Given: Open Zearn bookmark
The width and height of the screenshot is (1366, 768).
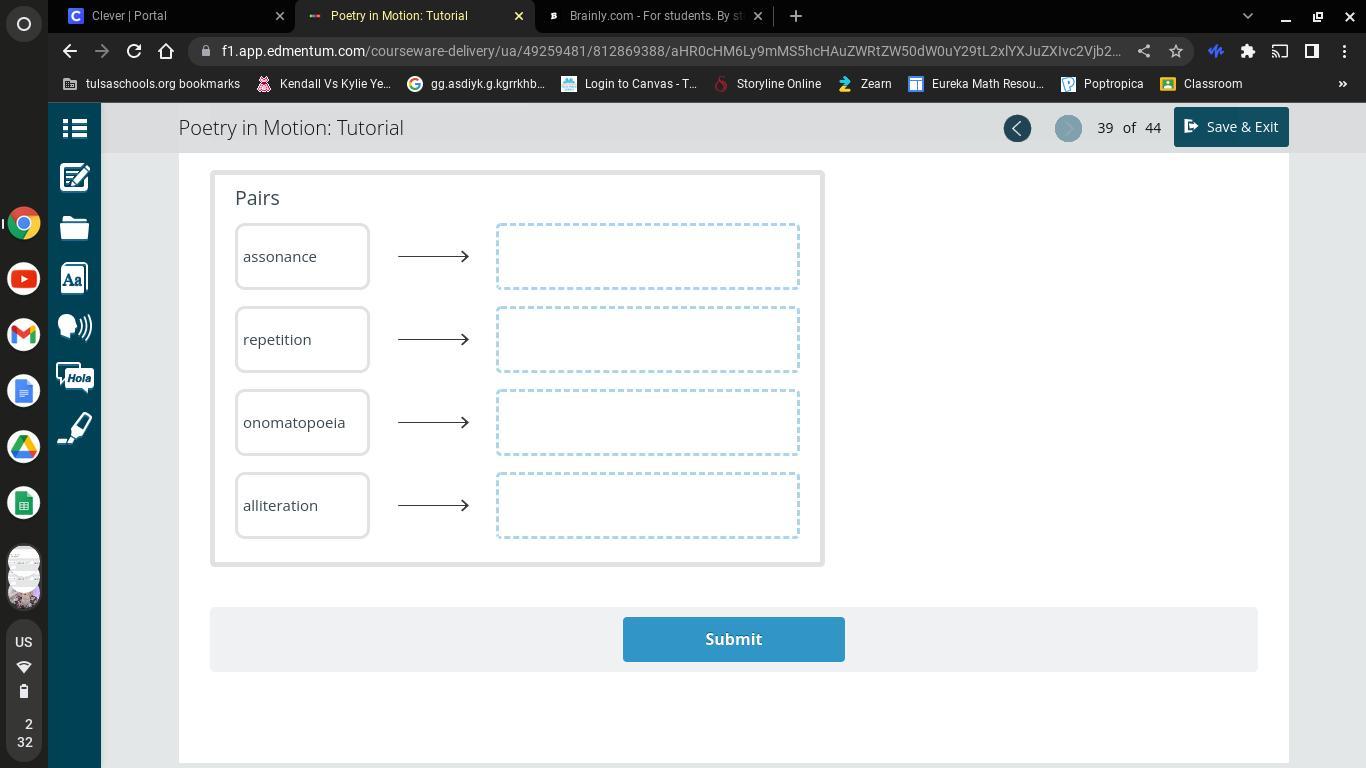Looking at the screenshot, I should [x=865, y=84].
